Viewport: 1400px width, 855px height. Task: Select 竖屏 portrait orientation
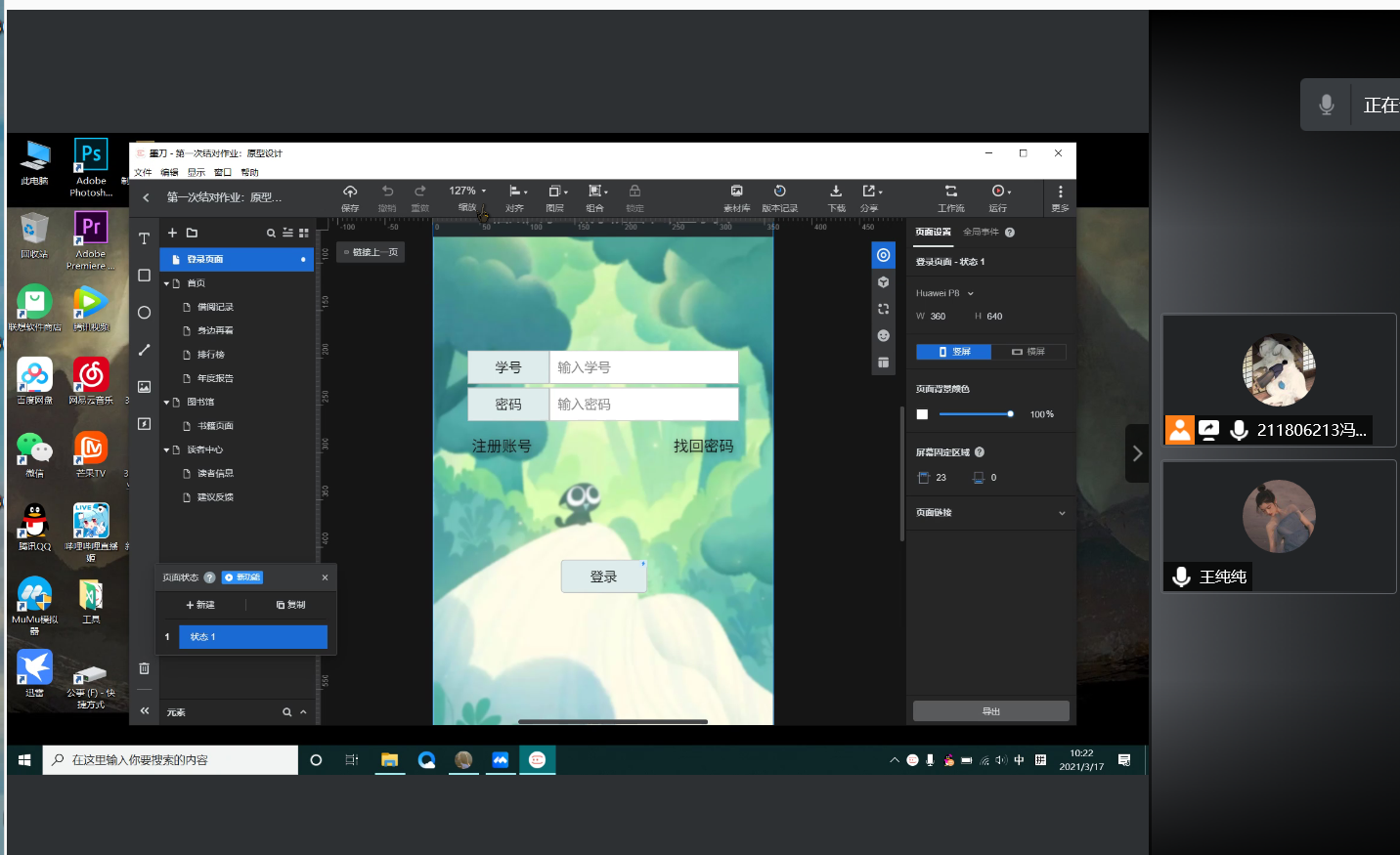pyautogui.click(x=954, y=352)
